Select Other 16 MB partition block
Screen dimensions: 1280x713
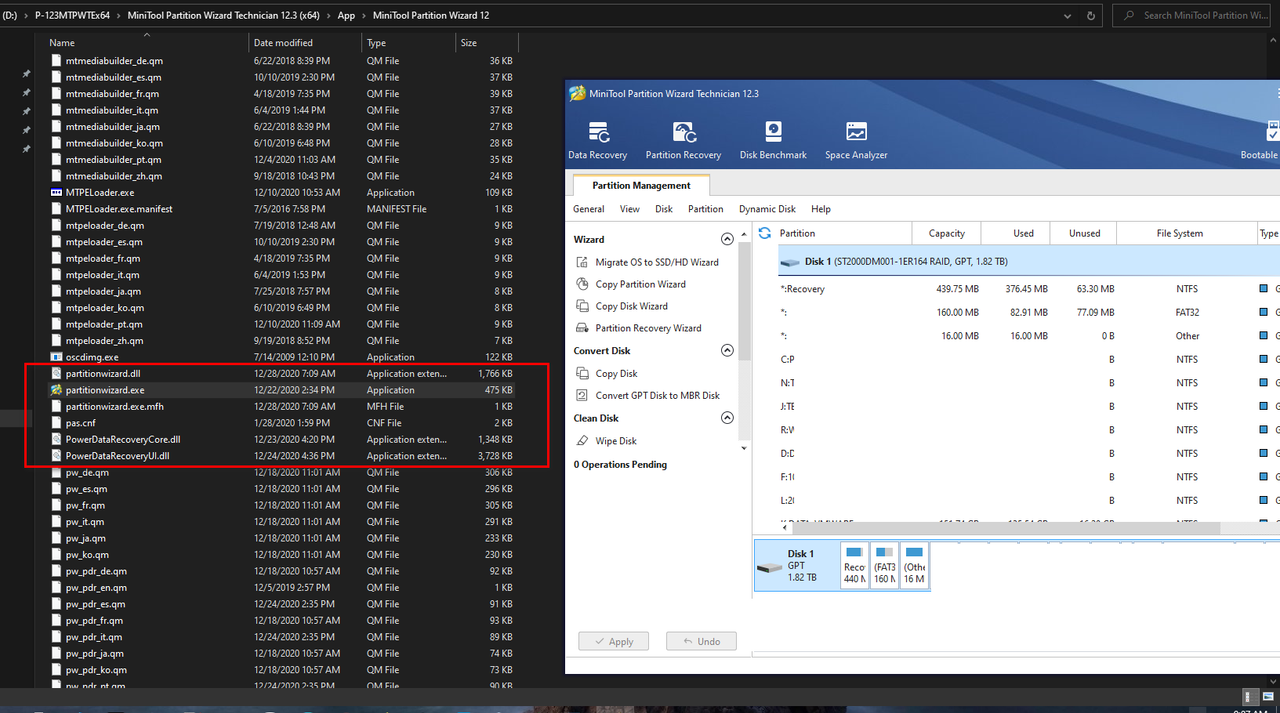point(914,566)
